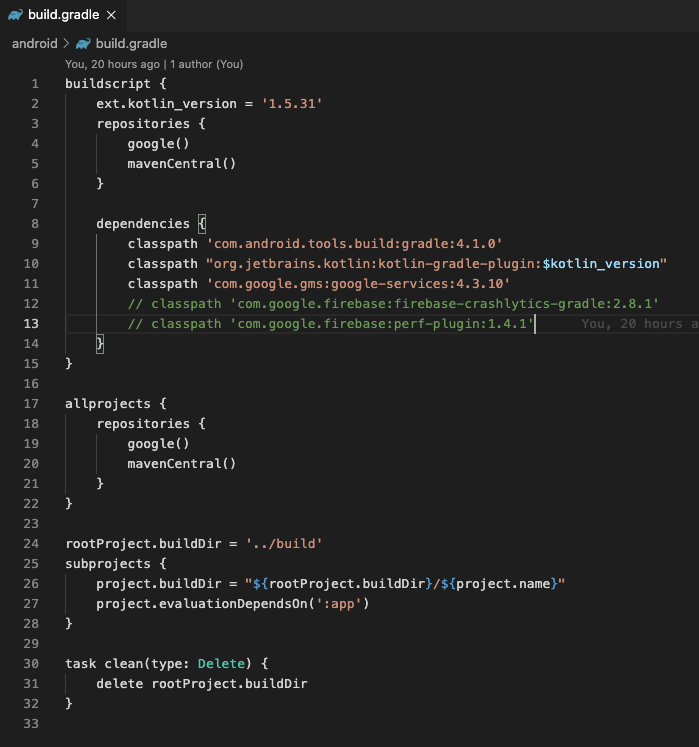Click the Delete type keyword
The image size is (699, 747).
pos(222,664)
